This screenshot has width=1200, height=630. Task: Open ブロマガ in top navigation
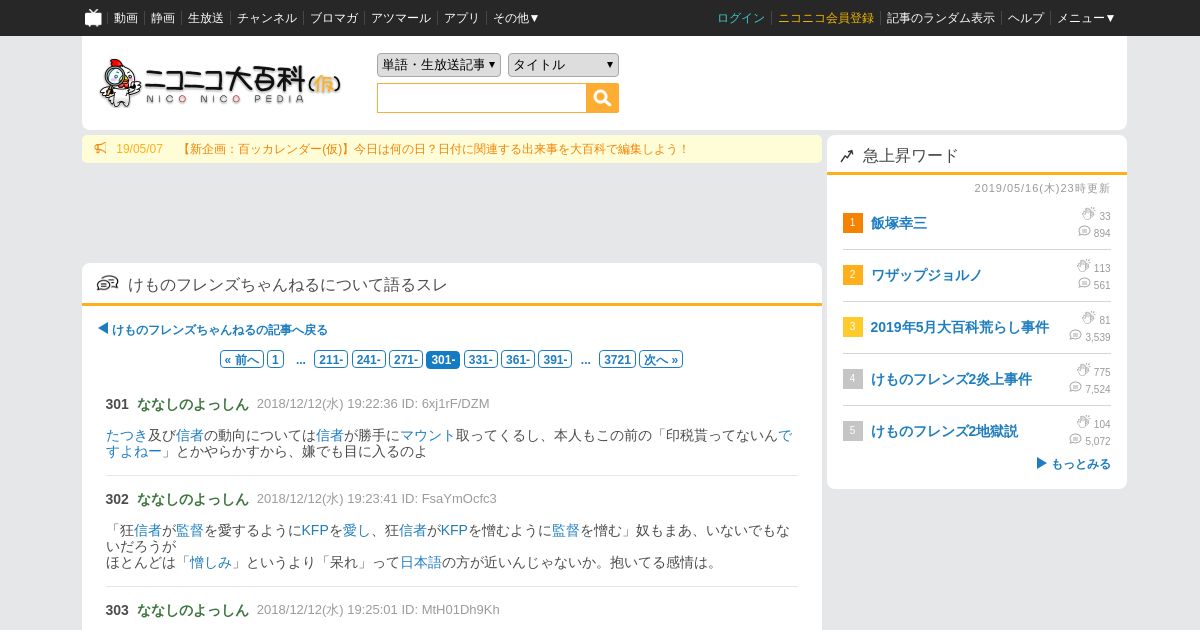pos(334,18)
